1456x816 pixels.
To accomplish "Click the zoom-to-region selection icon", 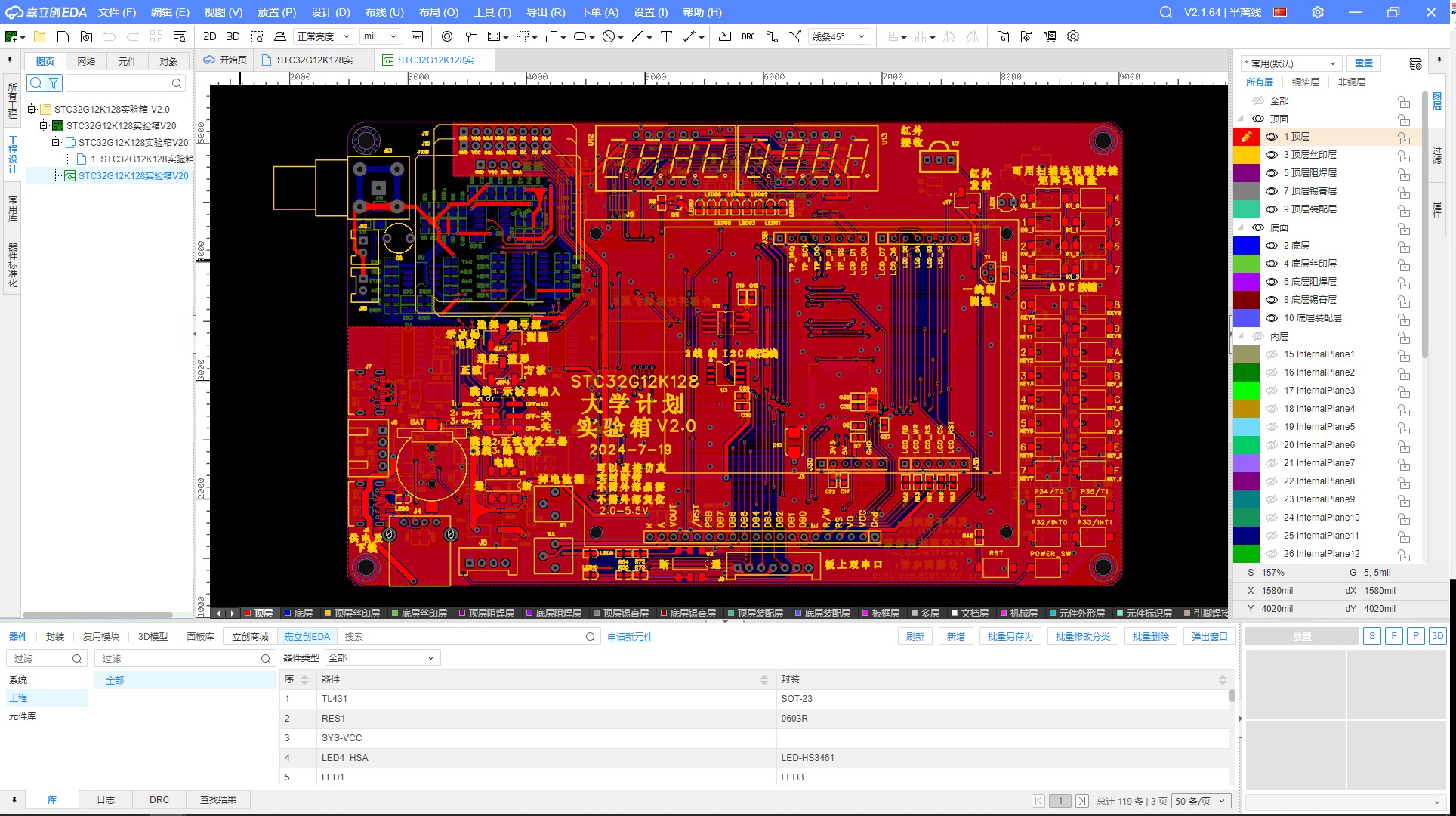I will pyautogui.click(x=257, y=36).
